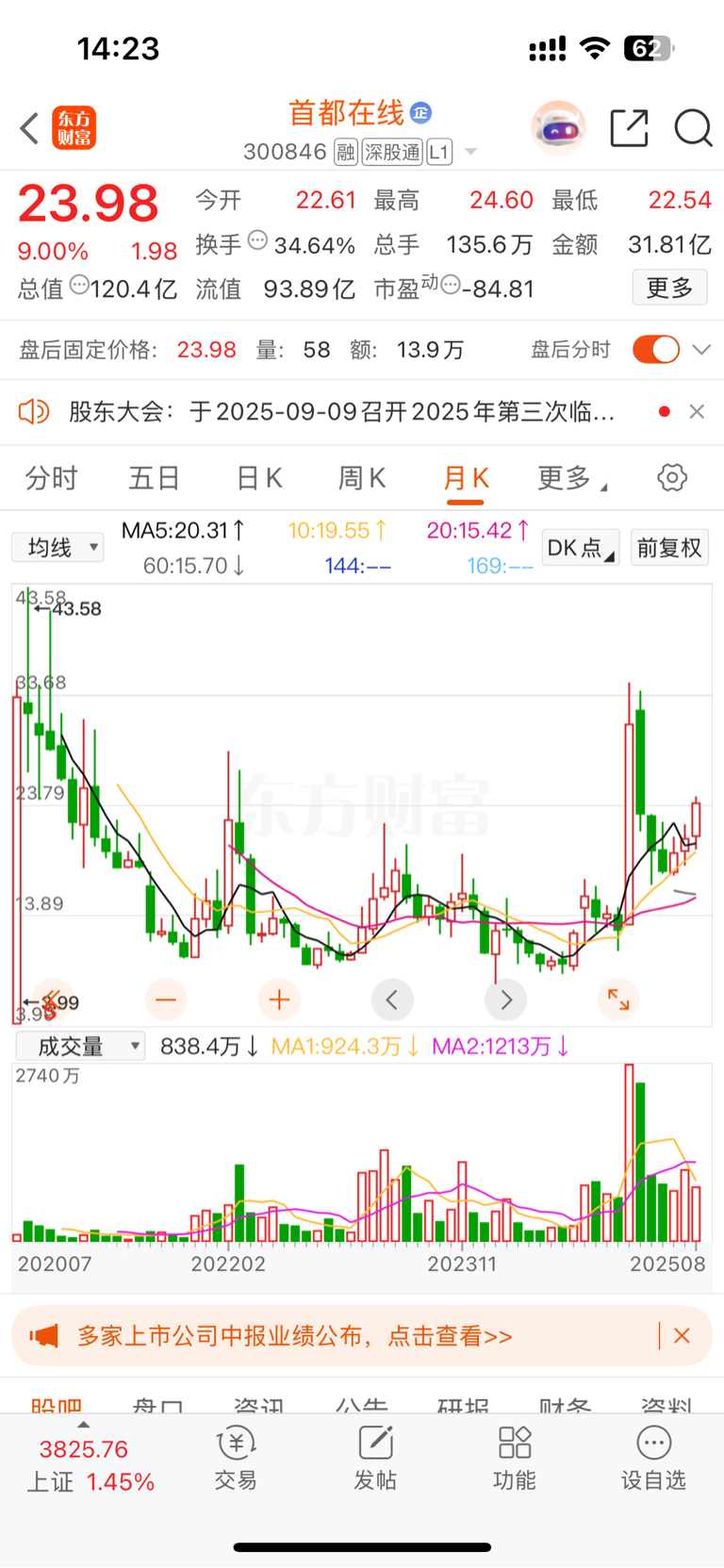The width and height of the screenshot is (724, 1568).
Task: Tap the MA5:20.31 value
Action: 183,531
